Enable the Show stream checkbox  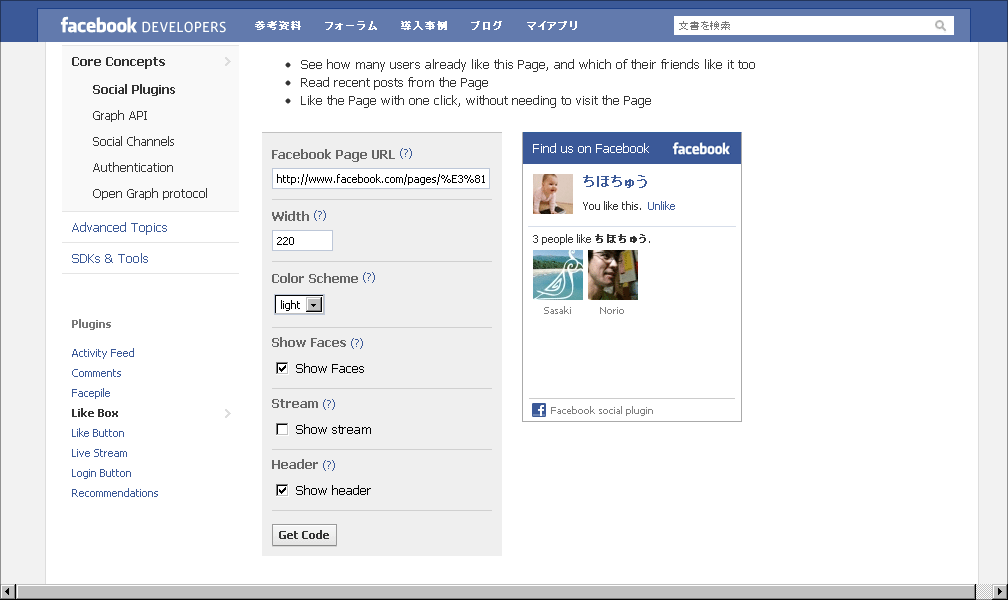click(x=282, y=429)
